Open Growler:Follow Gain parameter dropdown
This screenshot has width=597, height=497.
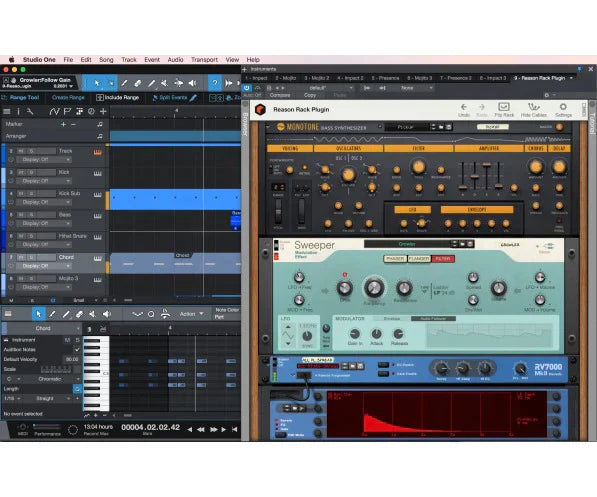coord(71,86)
